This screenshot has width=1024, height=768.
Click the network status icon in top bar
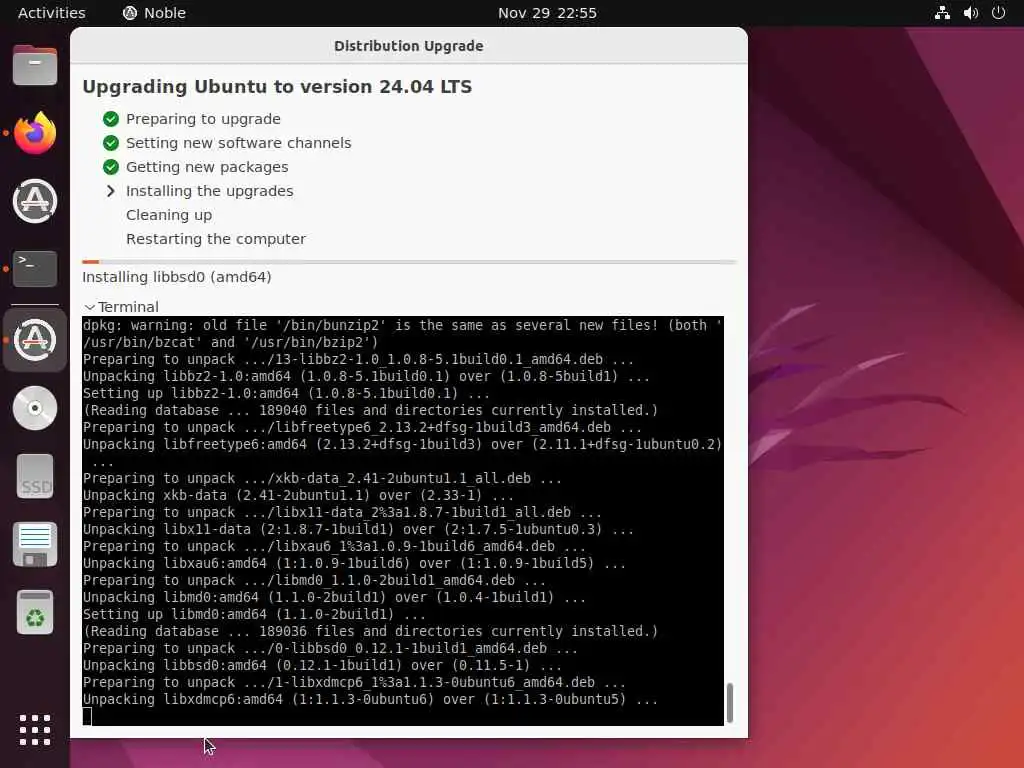click(x=942, y=13)
